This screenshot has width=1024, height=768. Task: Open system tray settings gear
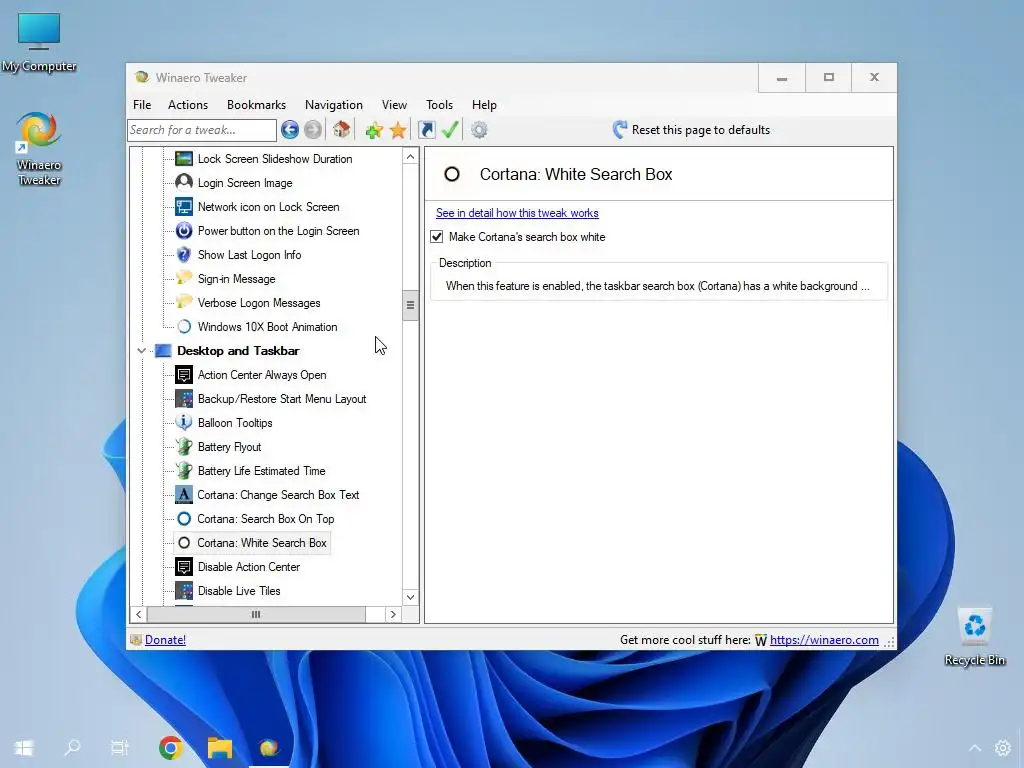(x=1002, y=748)
